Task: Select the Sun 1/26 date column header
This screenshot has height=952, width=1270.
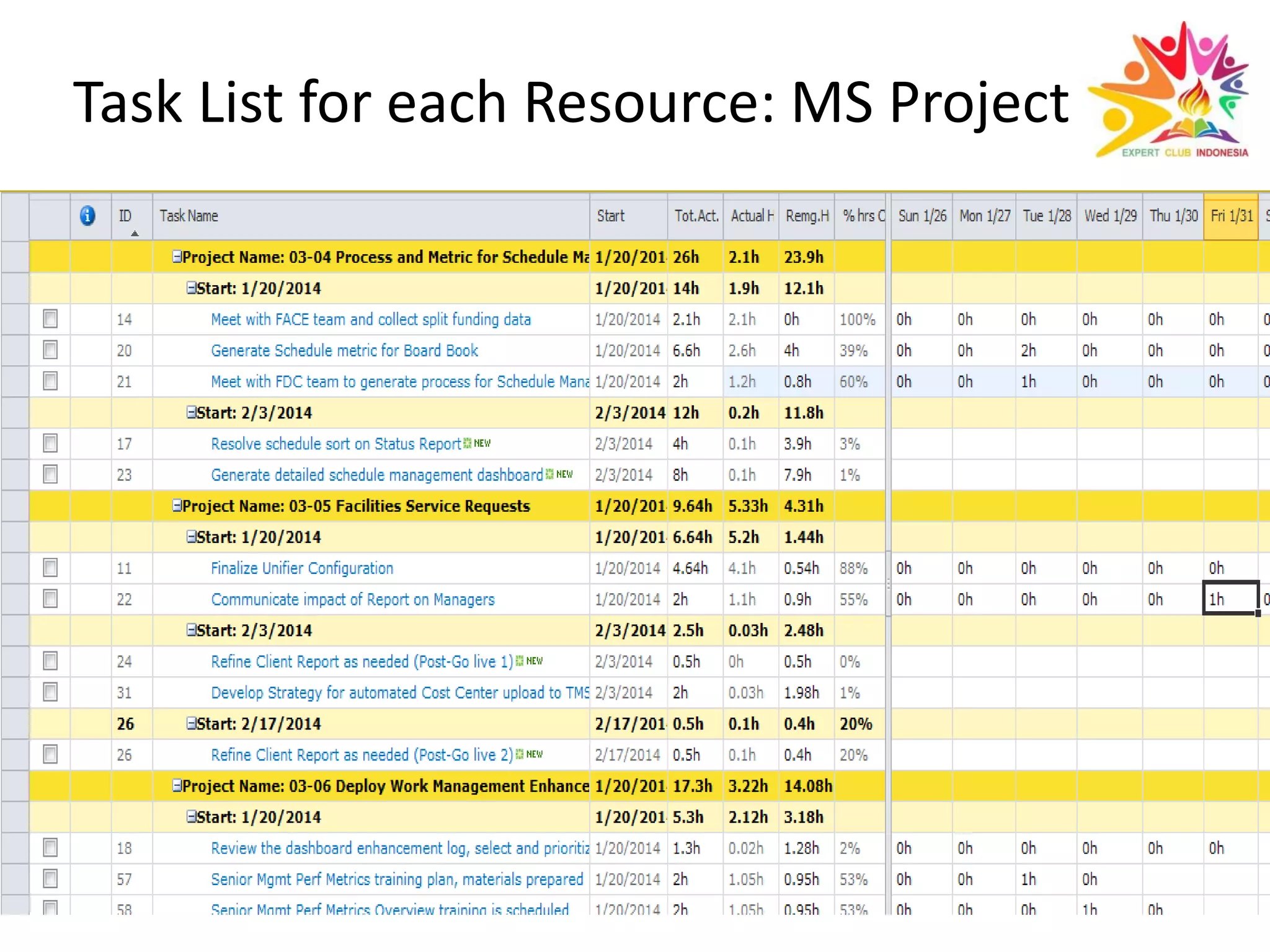Action: pos(922,216)
